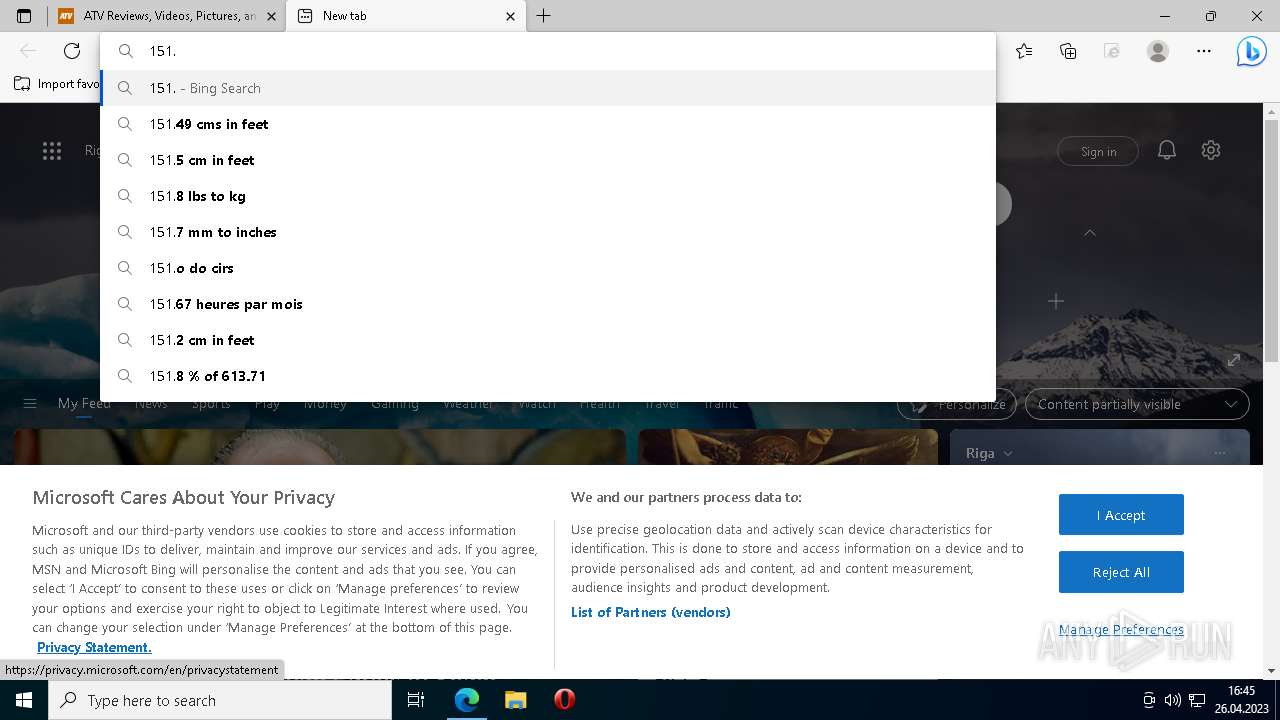Viewport: 1280px width, 720px height.
Task: Open Bing chat sidebar icon
Action: 1251,51
